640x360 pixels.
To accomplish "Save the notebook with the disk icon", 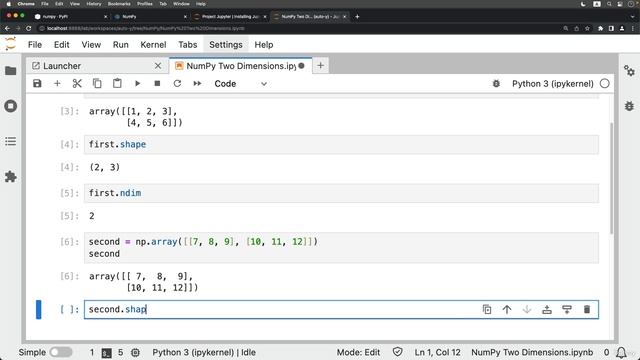I will pos(37,84).
